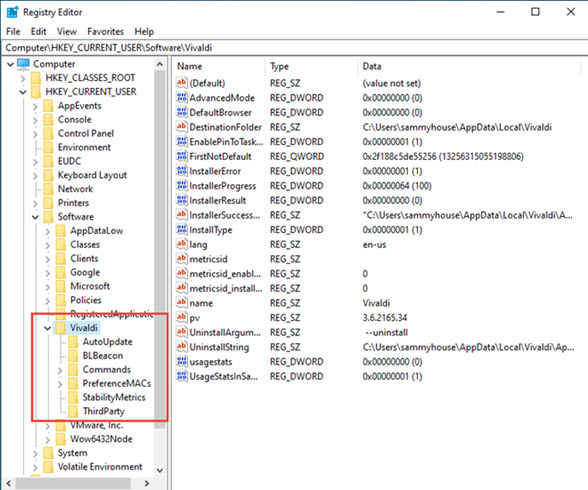Image resolution: width=588 pixels, height=490 pixels.
Task: Click the name string value icon
Action: [182, 303]
